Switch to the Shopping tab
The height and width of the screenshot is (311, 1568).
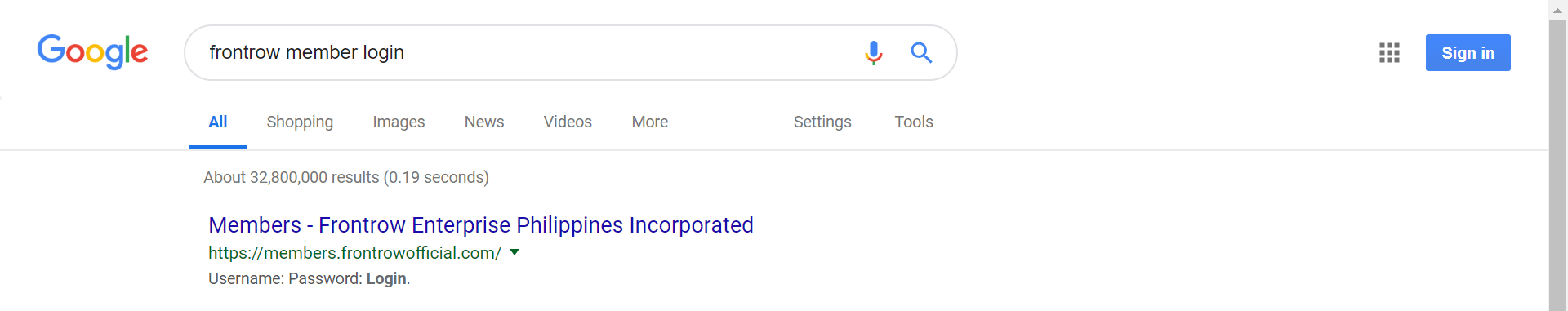coord(300,122)
